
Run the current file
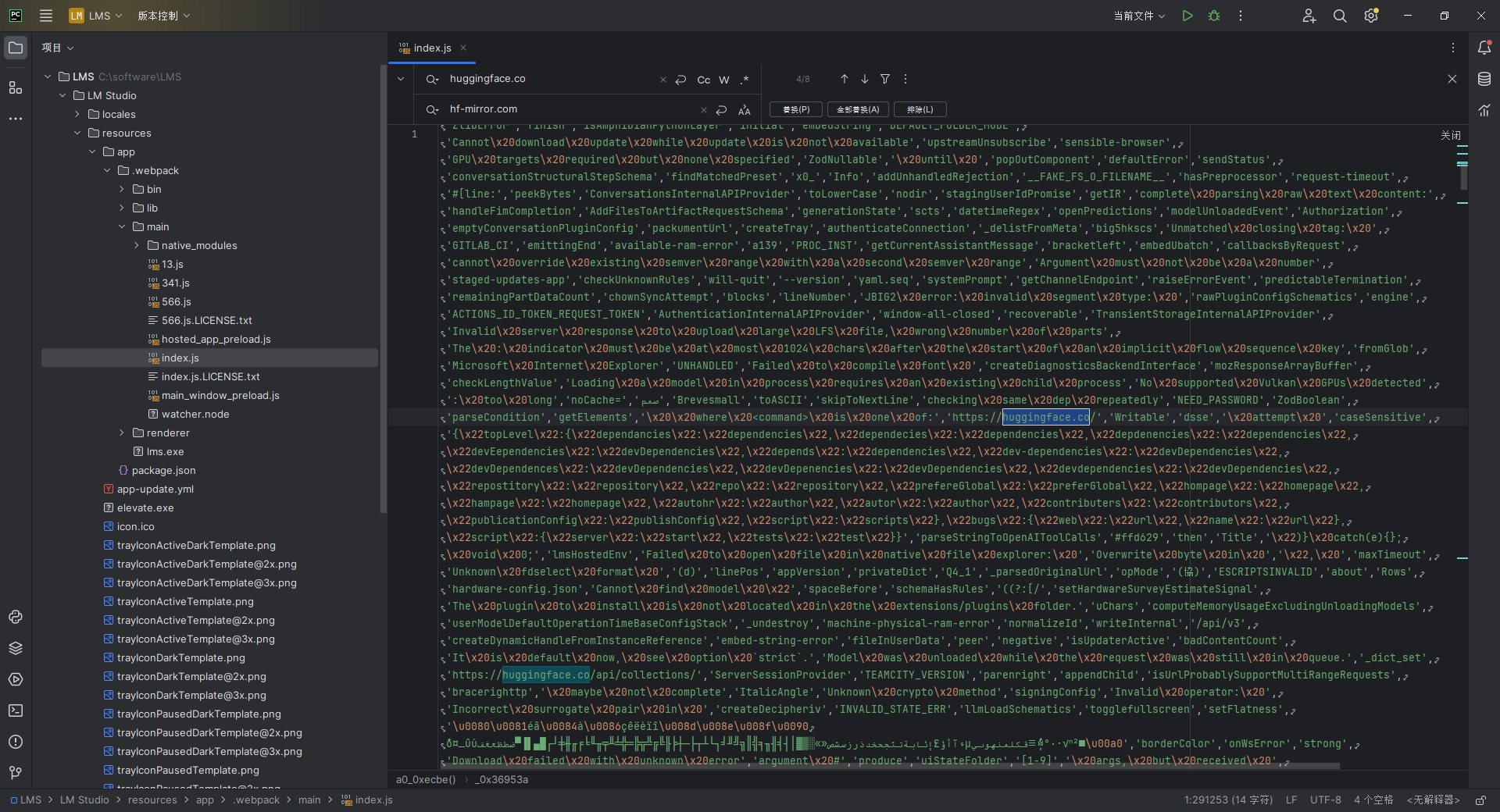[x=1187, y=16]
